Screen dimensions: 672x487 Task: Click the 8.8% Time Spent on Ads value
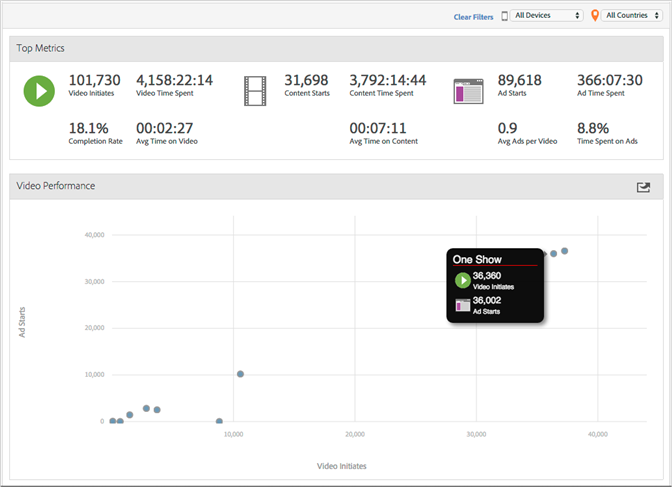click(x=593, y=128)
